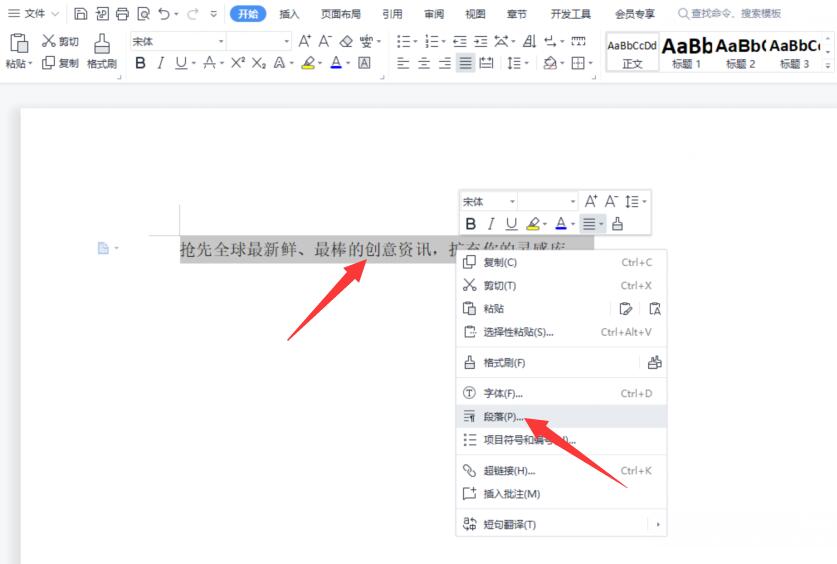Click the undo arrow icon
This screenshot has width=837, height=564.
click(164, 14)
